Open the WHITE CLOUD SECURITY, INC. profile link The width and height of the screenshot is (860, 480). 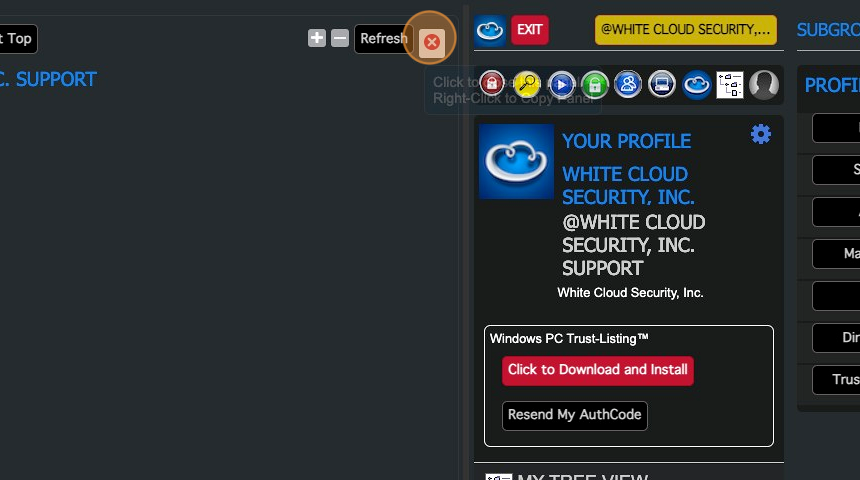(627, 185)
